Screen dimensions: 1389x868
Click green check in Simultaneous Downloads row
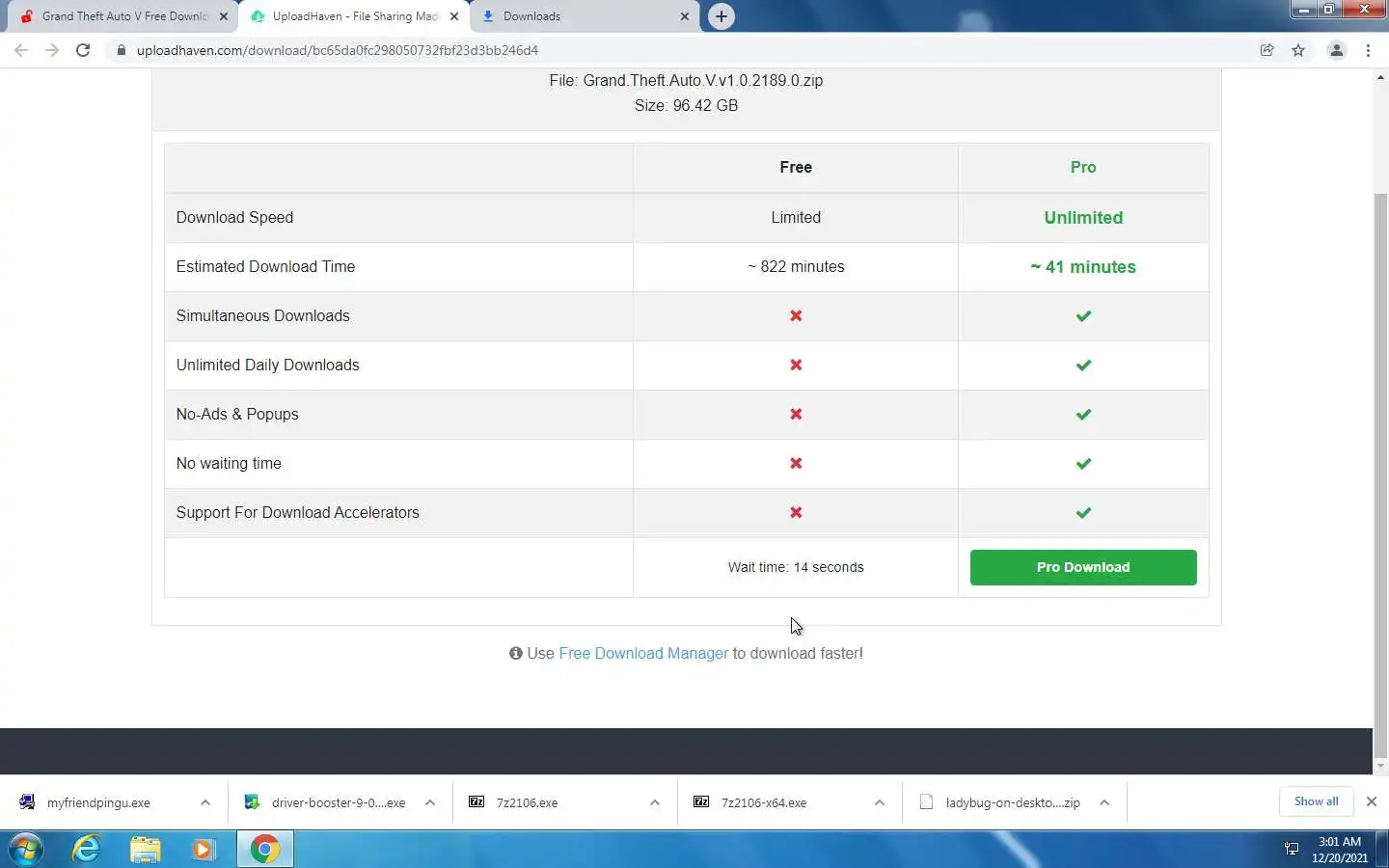click(x=1083, y=315)
